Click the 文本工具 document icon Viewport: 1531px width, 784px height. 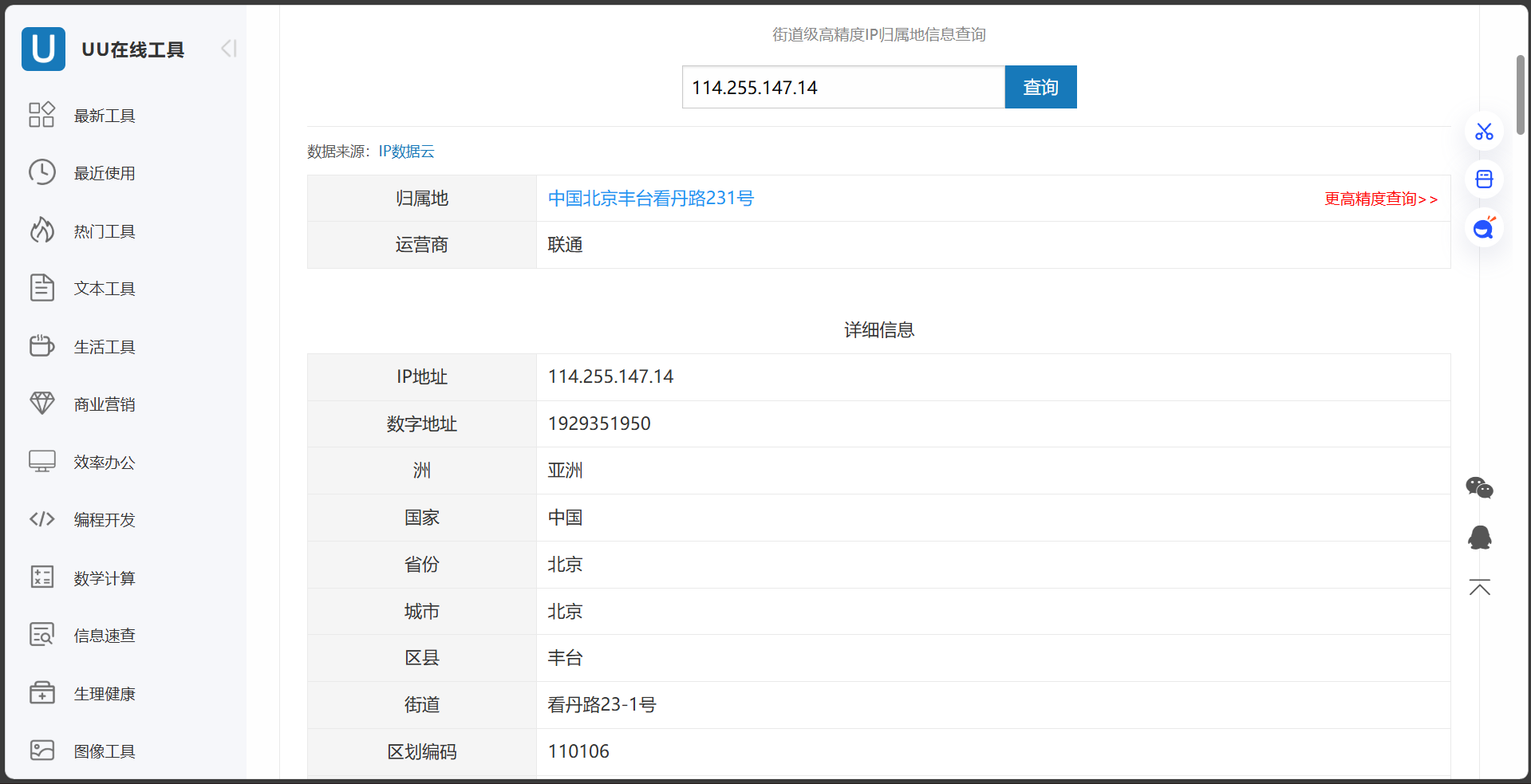pos(41,288)
